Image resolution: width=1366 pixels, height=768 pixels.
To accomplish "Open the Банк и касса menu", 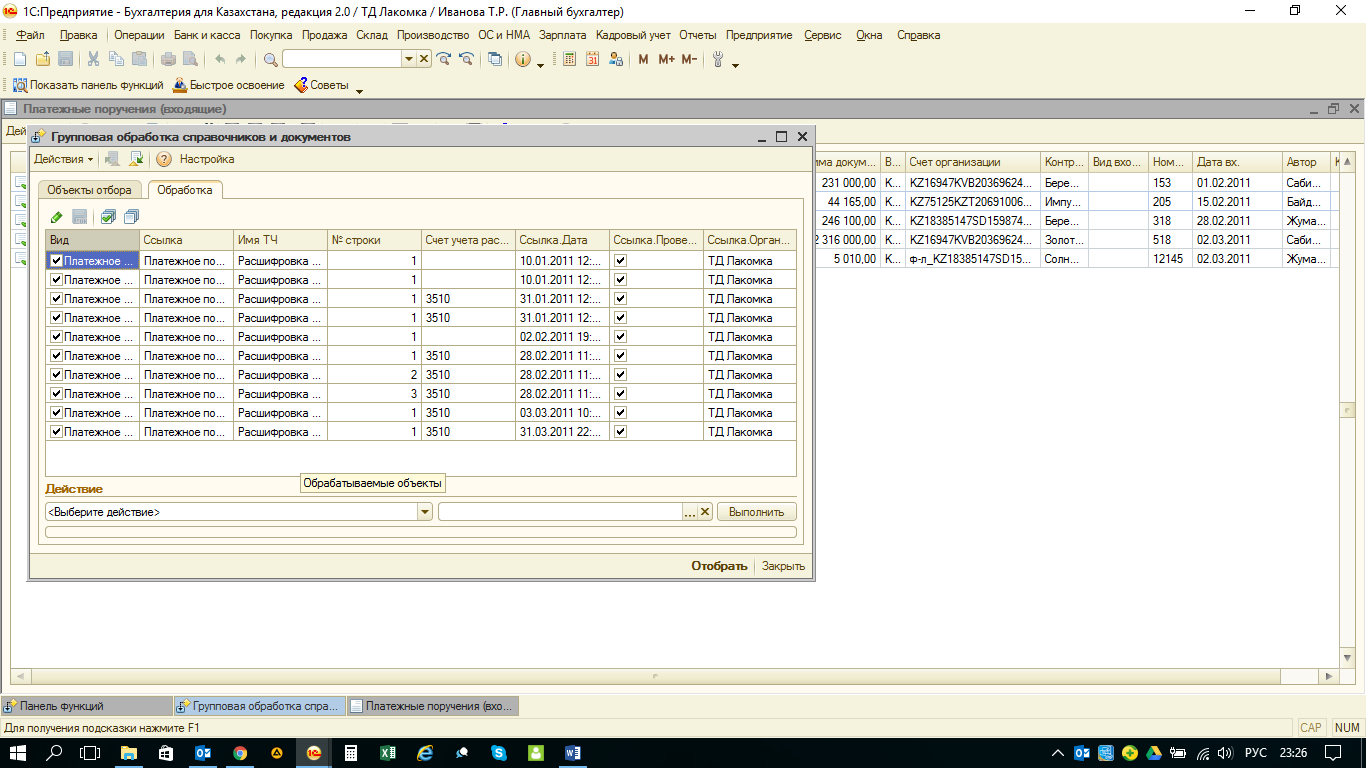I will pyautogui.click(x=207, y=35).
